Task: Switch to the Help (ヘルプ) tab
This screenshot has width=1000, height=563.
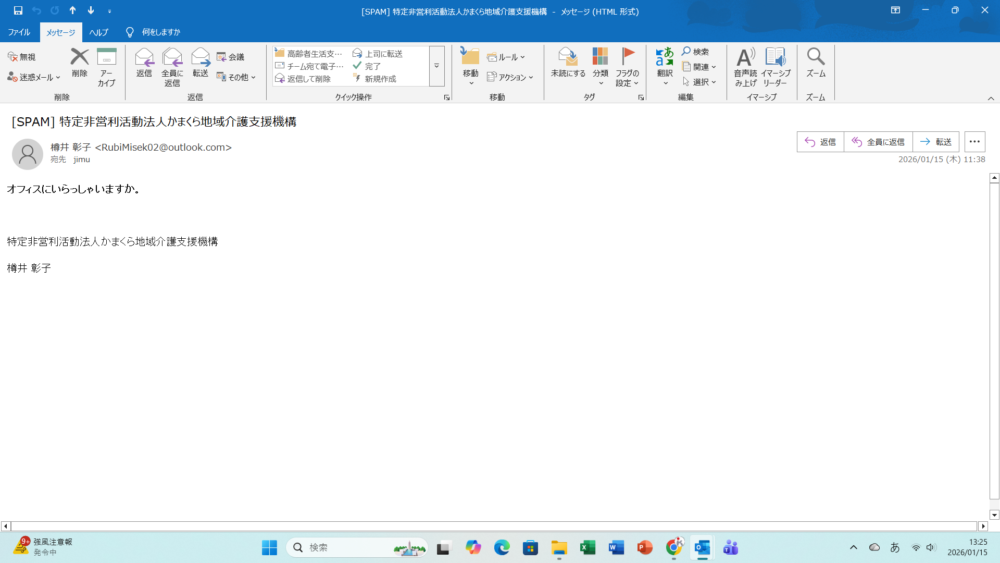Action: pyautogui.click(x=98, y=32)
